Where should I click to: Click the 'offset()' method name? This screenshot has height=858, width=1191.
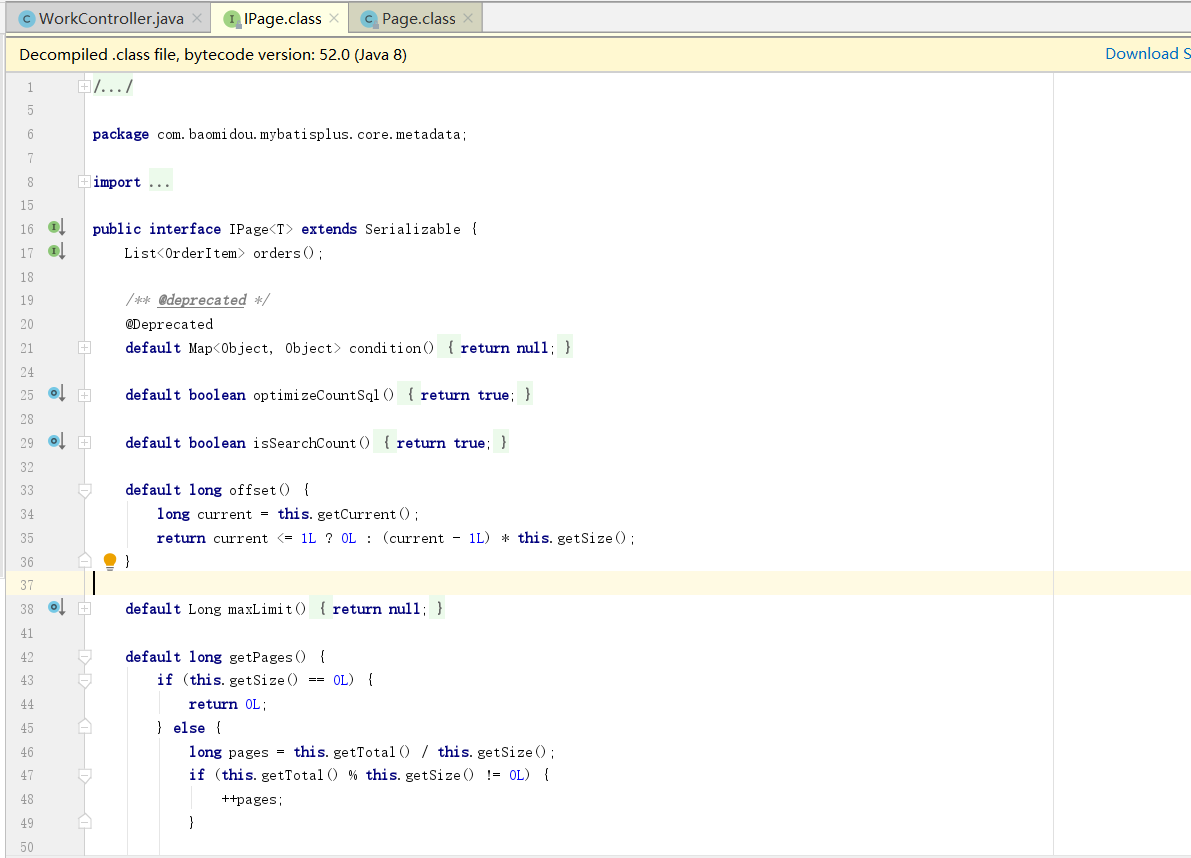[x=259, y=491]
